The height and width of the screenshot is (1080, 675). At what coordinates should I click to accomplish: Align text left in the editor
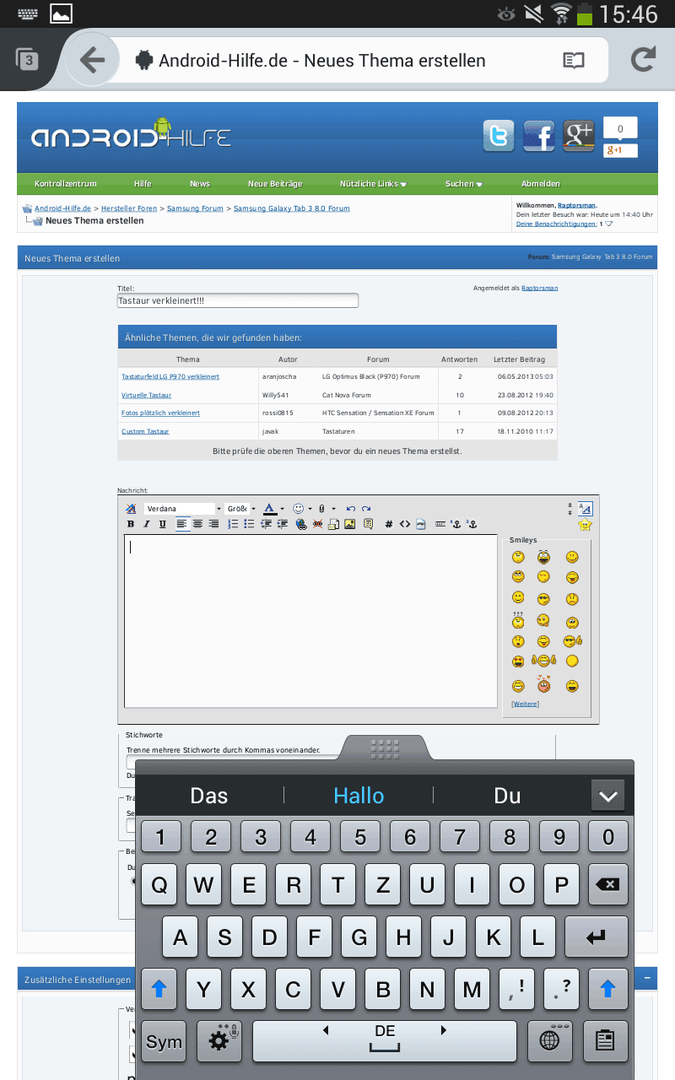point(181,524)
